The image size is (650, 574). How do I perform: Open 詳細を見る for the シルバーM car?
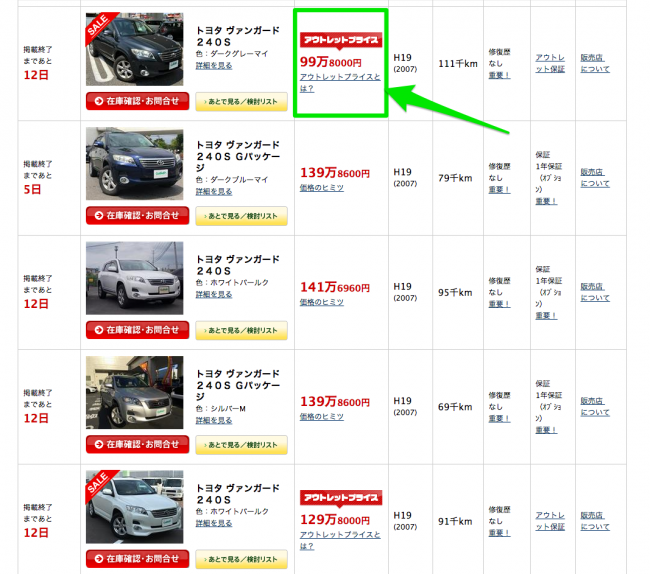(214, 420)
